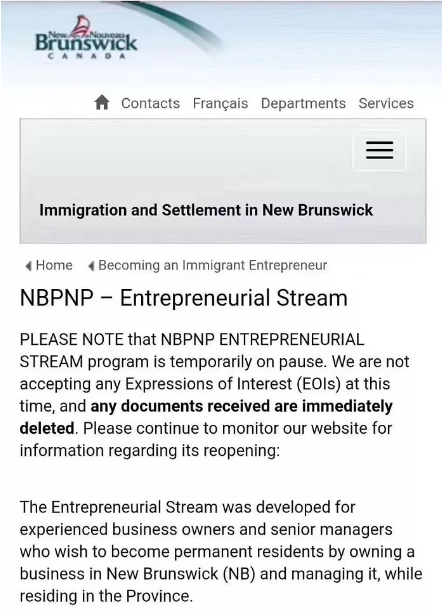
Task: Open the Services menu item
Action: (386, 103)
